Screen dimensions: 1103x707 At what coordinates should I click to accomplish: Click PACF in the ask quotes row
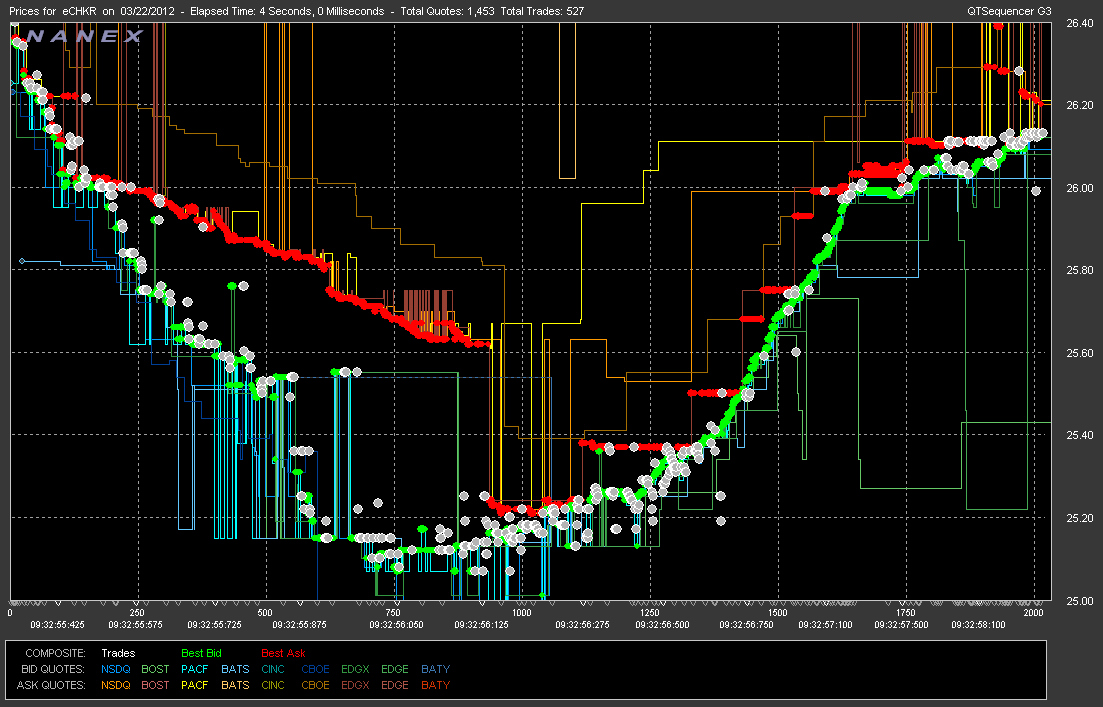coord(196,685)
